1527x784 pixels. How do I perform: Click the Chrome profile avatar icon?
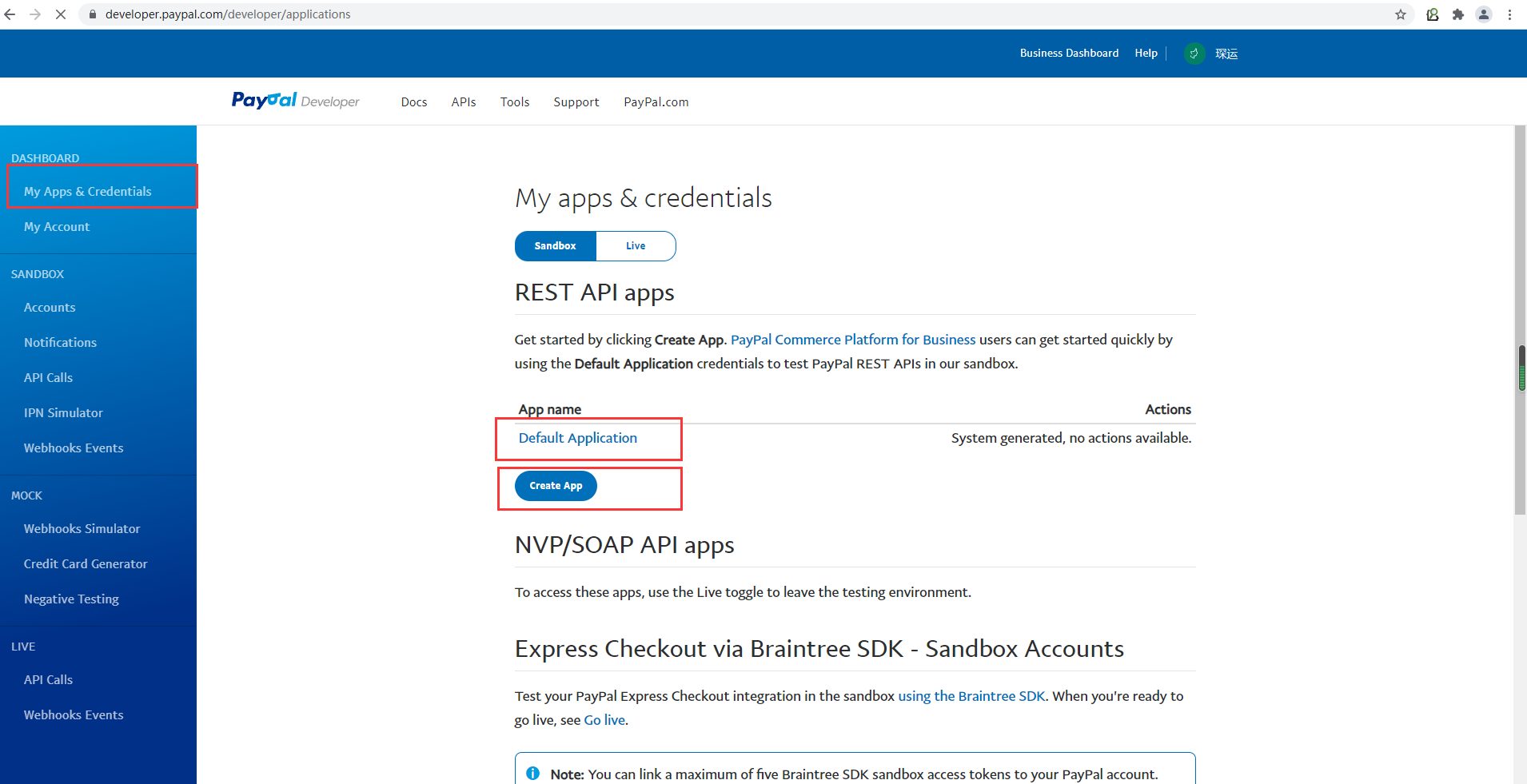click(1484, 14)
